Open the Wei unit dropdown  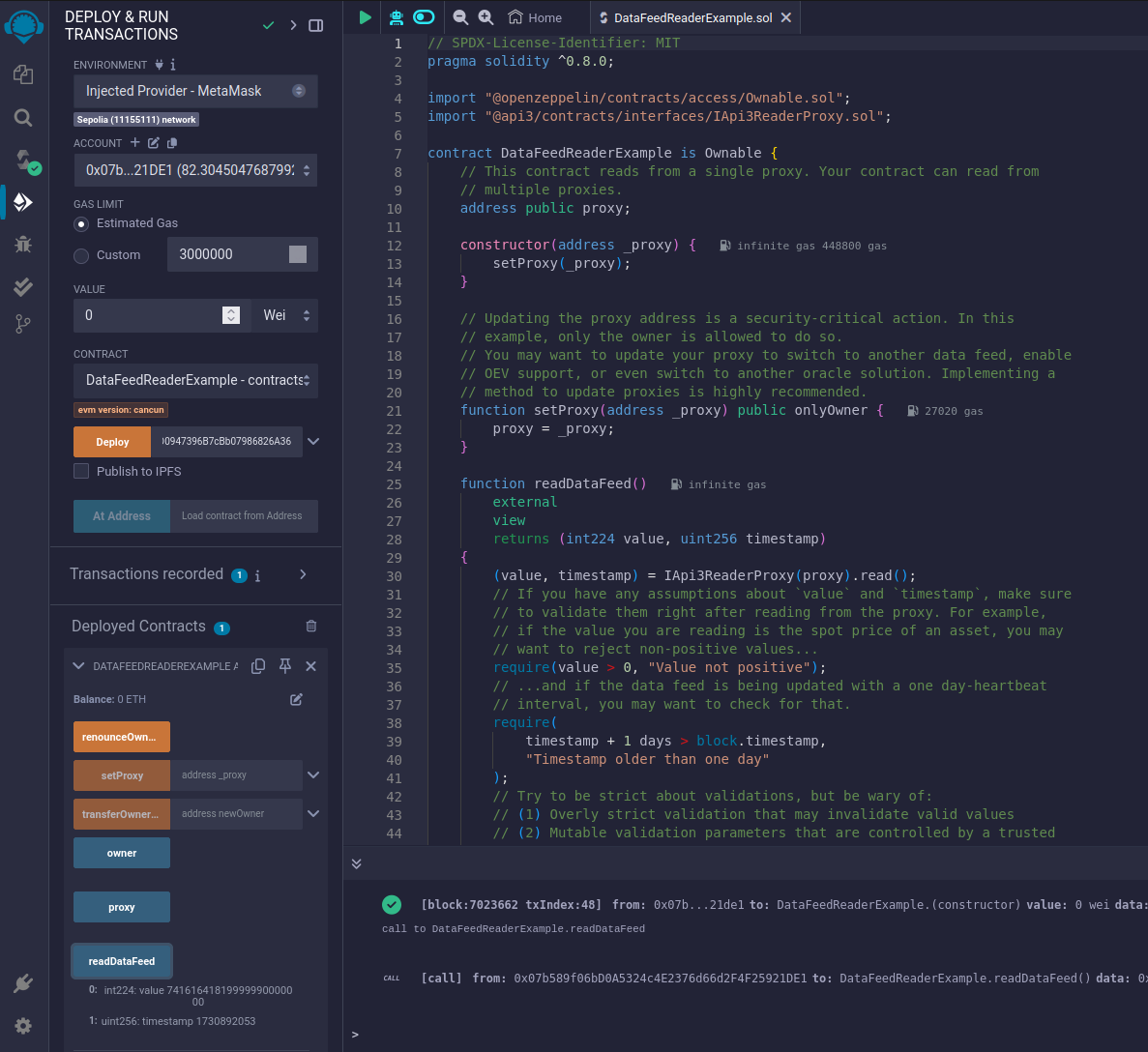(x=286, y=315)
